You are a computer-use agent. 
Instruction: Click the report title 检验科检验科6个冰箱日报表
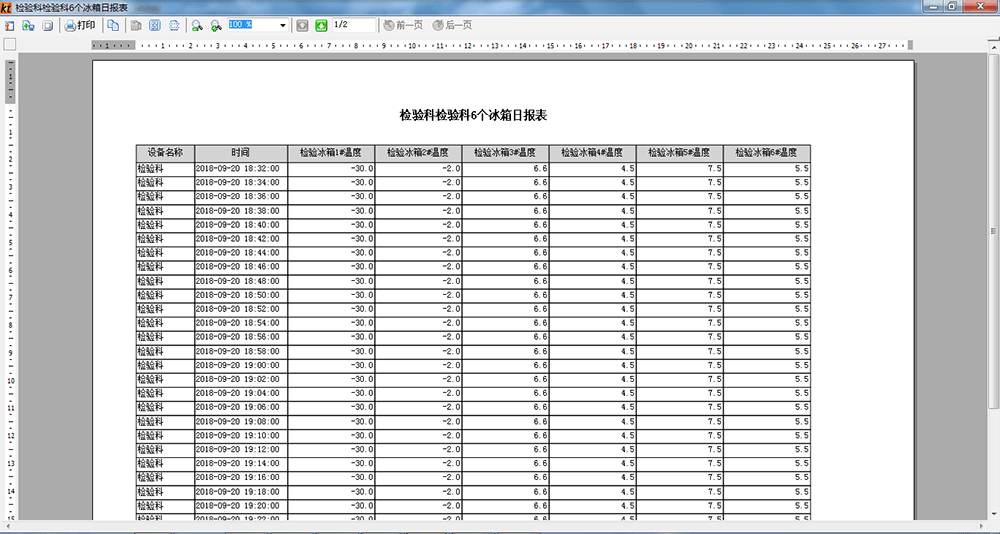pos(473,115)
